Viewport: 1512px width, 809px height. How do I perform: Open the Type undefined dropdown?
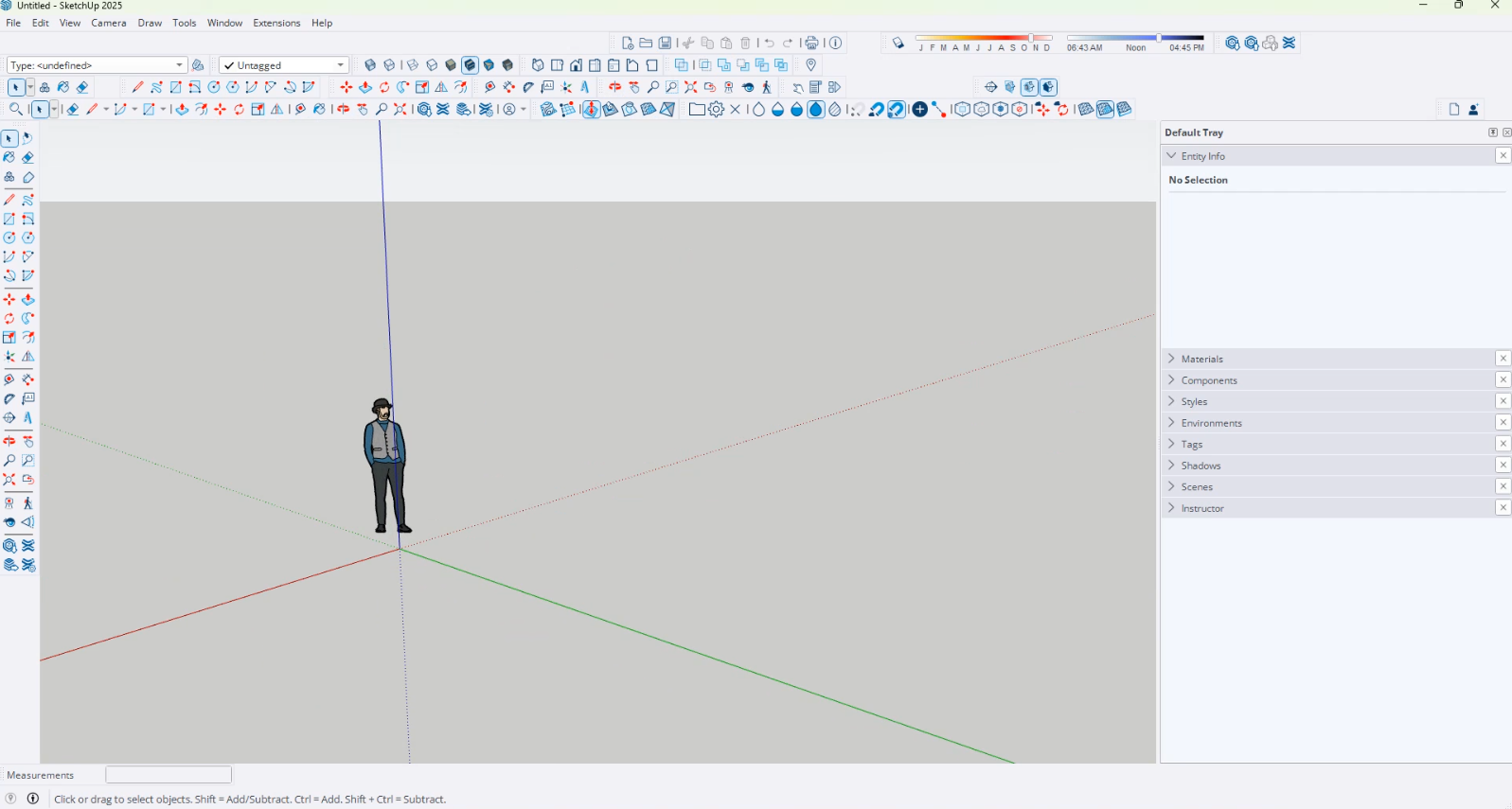97,65
